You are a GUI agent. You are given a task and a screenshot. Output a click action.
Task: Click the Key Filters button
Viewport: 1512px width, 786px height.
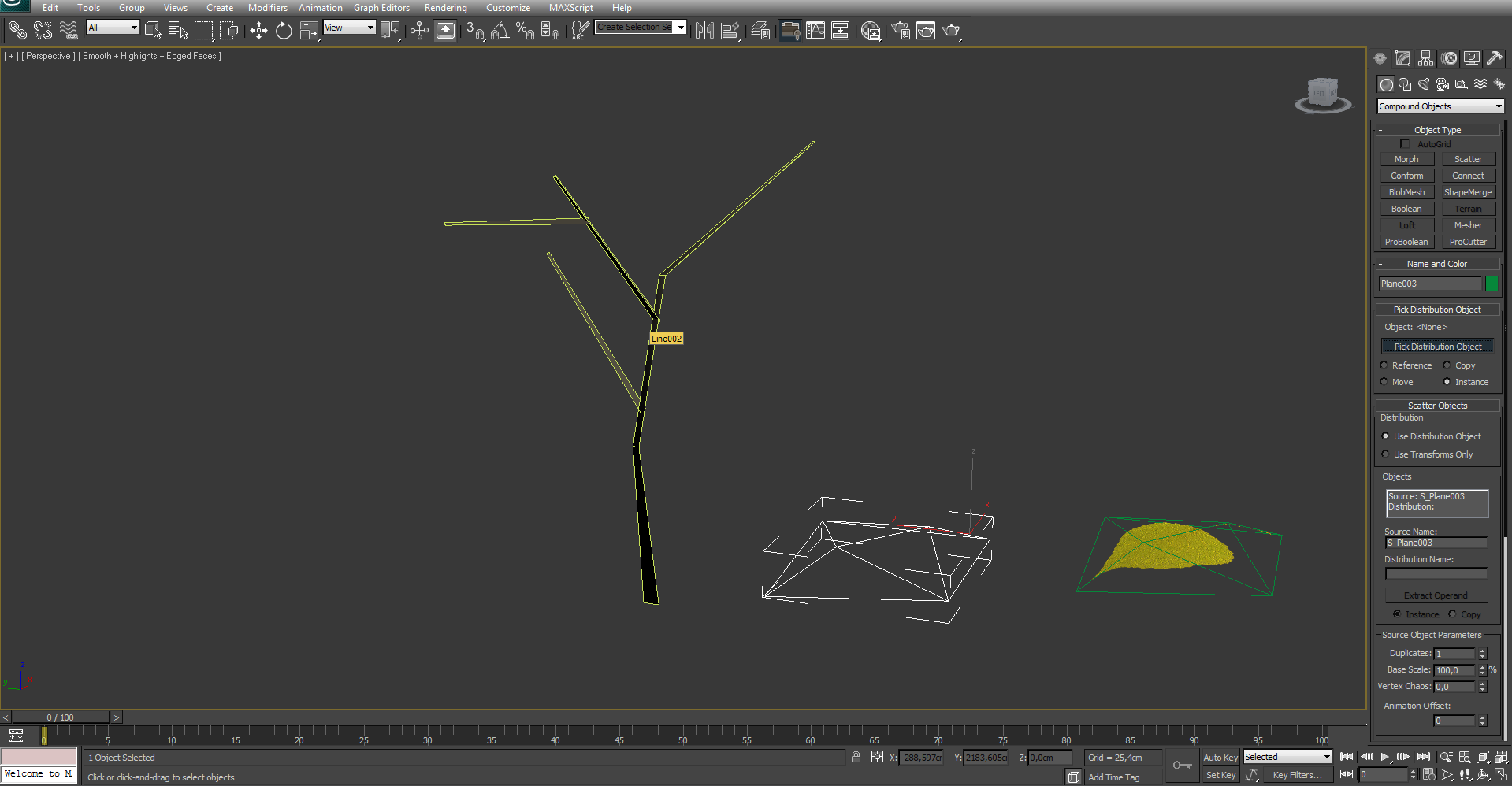(1297, 775)
